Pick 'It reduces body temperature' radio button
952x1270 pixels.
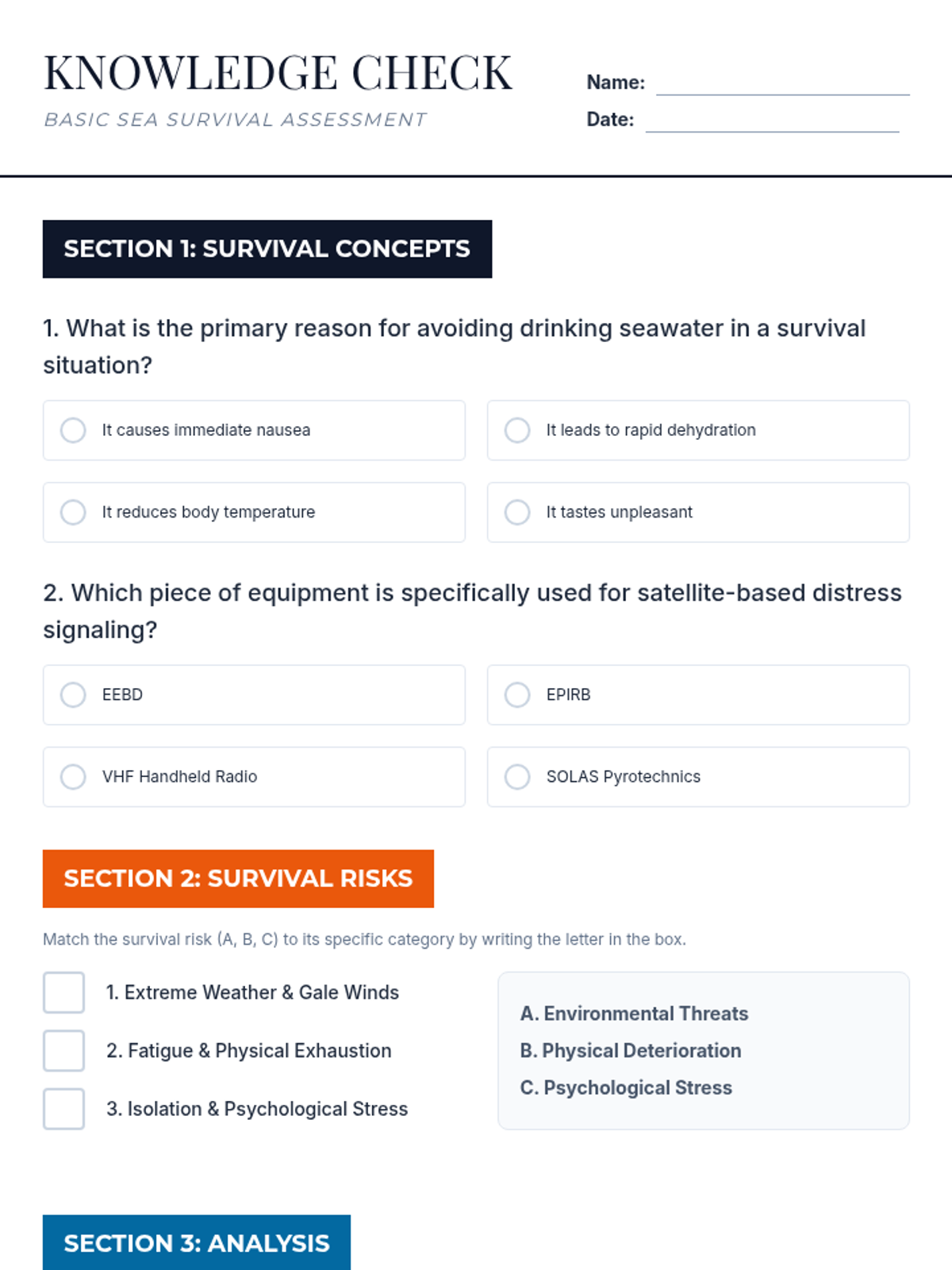pos(73,512)
